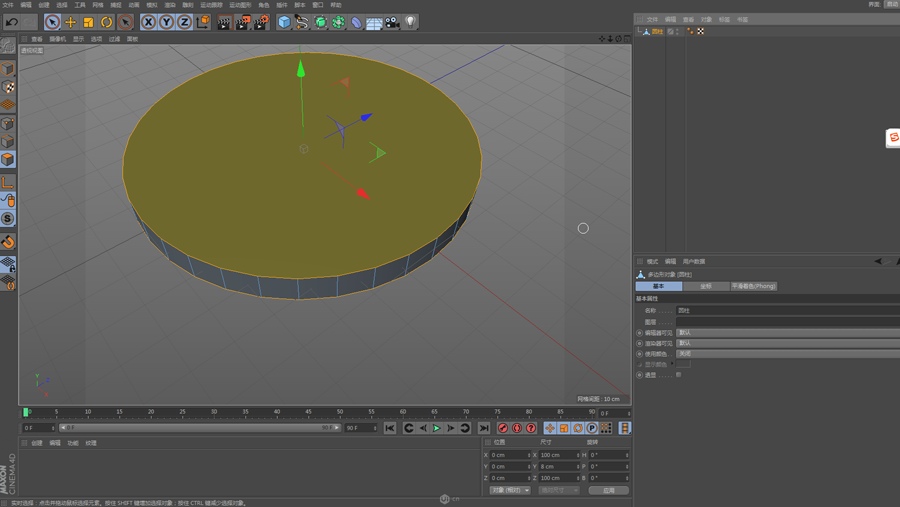Open the 使用颜色 dropdown

tap(788, 354)
